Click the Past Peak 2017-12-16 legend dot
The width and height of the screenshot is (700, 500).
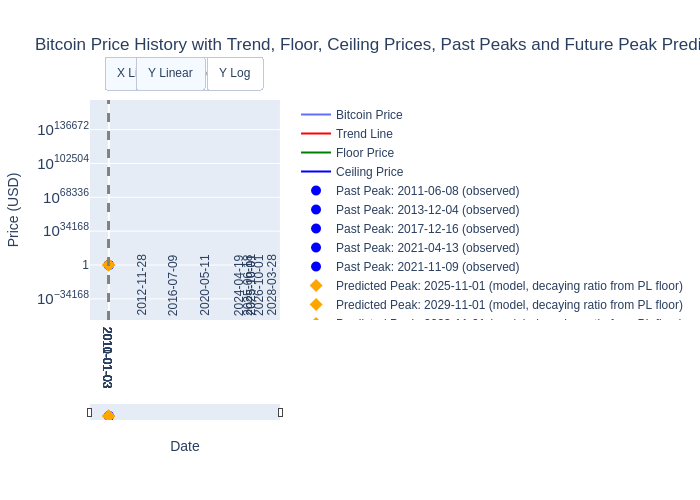[x=316, y=229]
